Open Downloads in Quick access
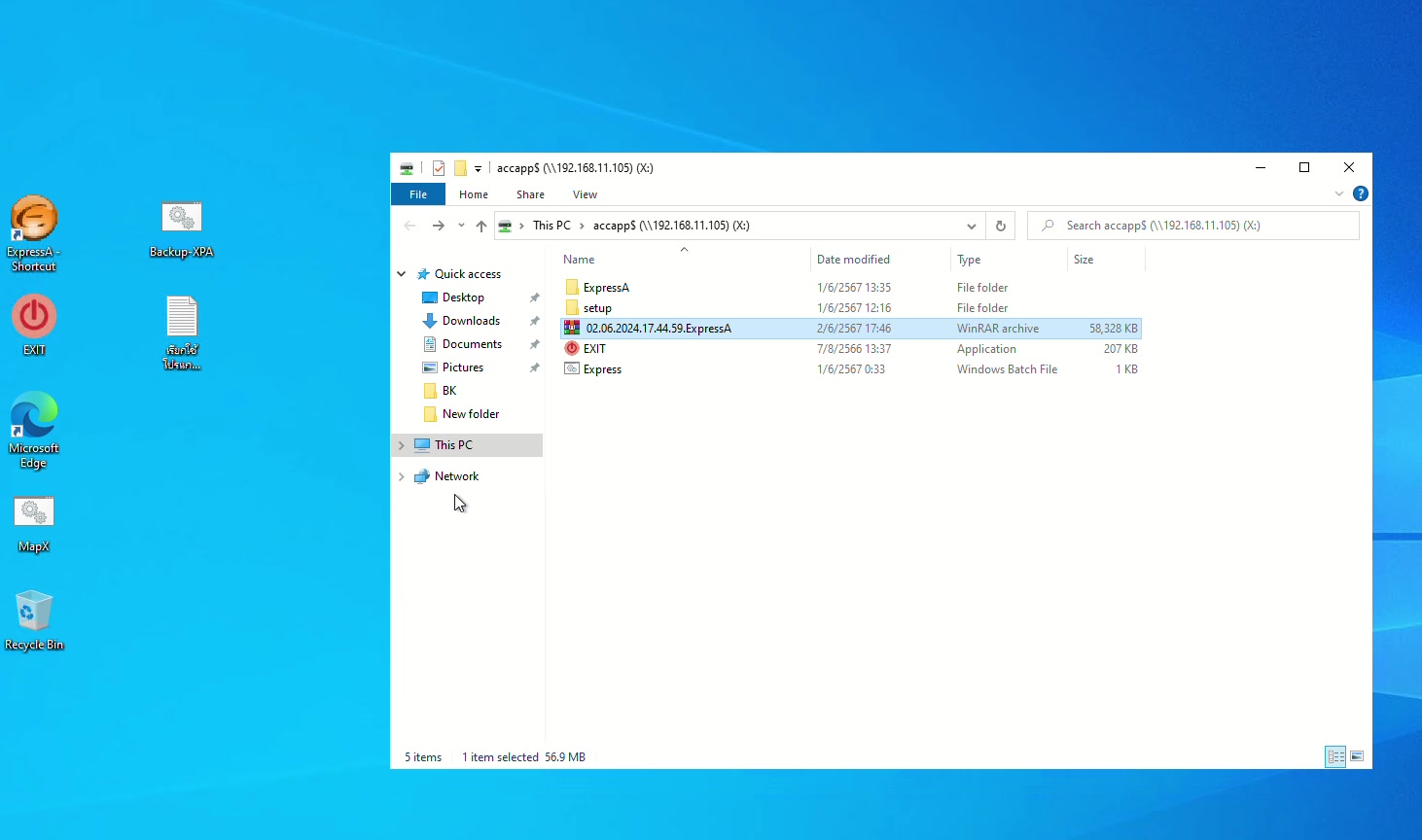Image resolution: width=1422 pixels, height=840 pixels. (x=471, y=321)
